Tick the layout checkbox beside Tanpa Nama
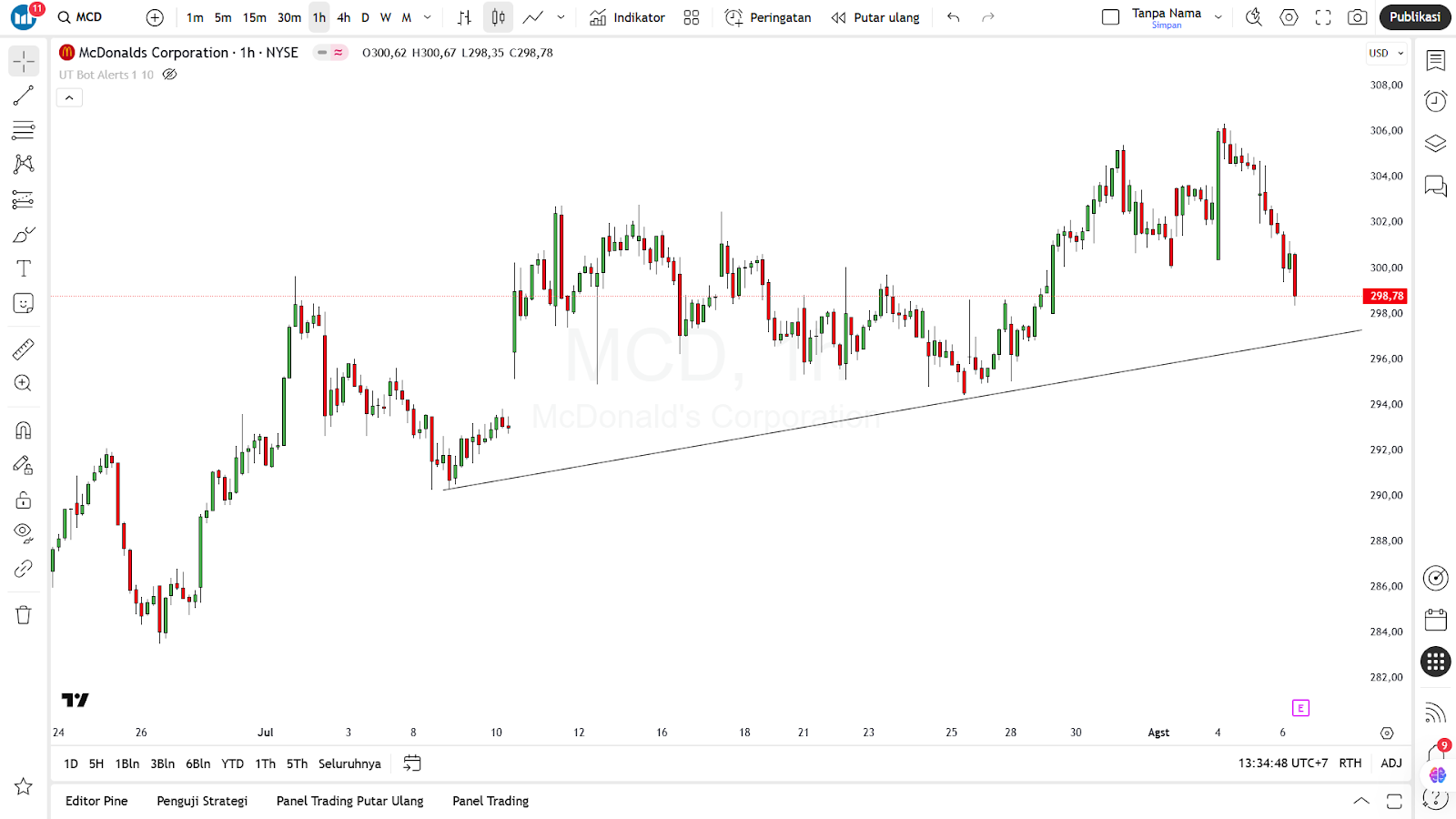This screenshot has width=1456, height=819. click(1110, 17)
